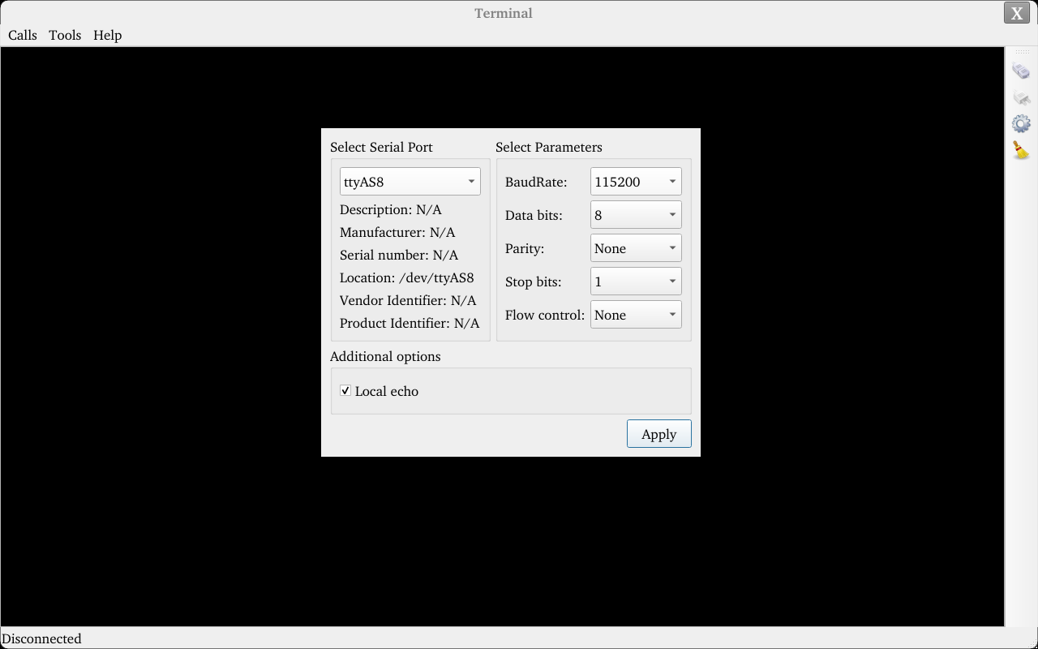Open settings with the gear icon

click(x=1020, y=123)
